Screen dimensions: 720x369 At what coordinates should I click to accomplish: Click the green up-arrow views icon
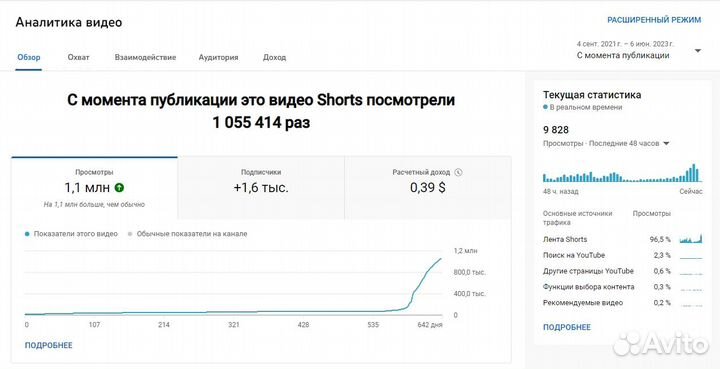[x=119, y=188]
